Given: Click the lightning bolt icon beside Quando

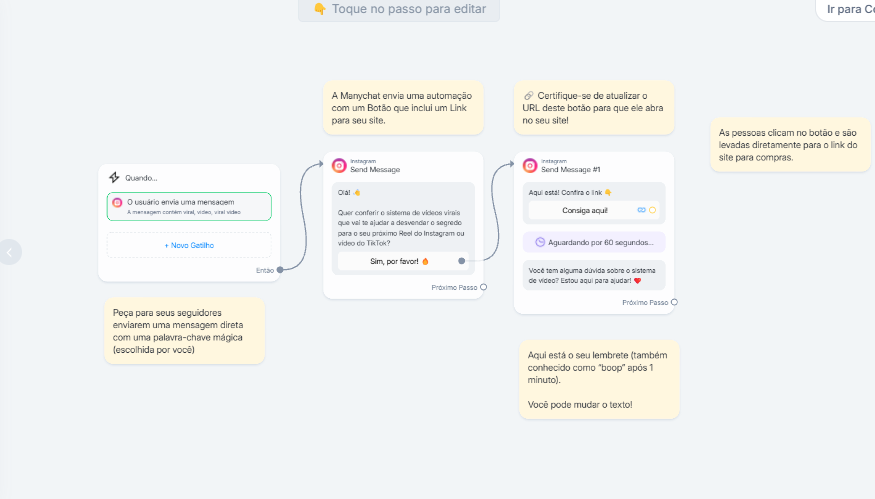Looking at the screenshot, I should click(x=114, y=178).
